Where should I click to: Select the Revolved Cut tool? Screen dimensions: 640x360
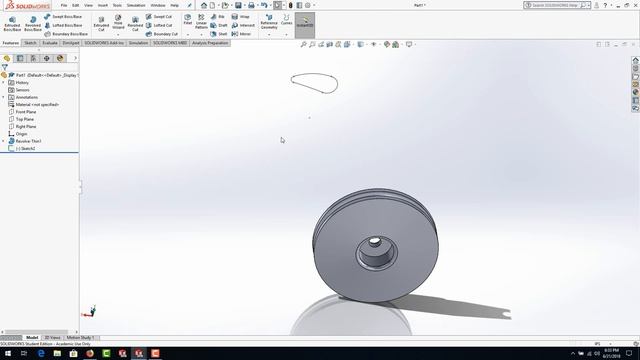point(135,24)
